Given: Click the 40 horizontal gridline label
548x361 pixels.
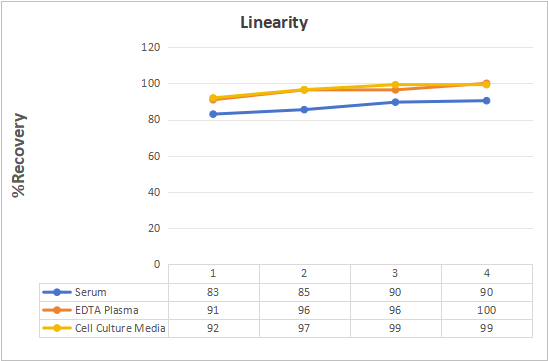Looking at the screenshot, I should (x=153, y=192).
